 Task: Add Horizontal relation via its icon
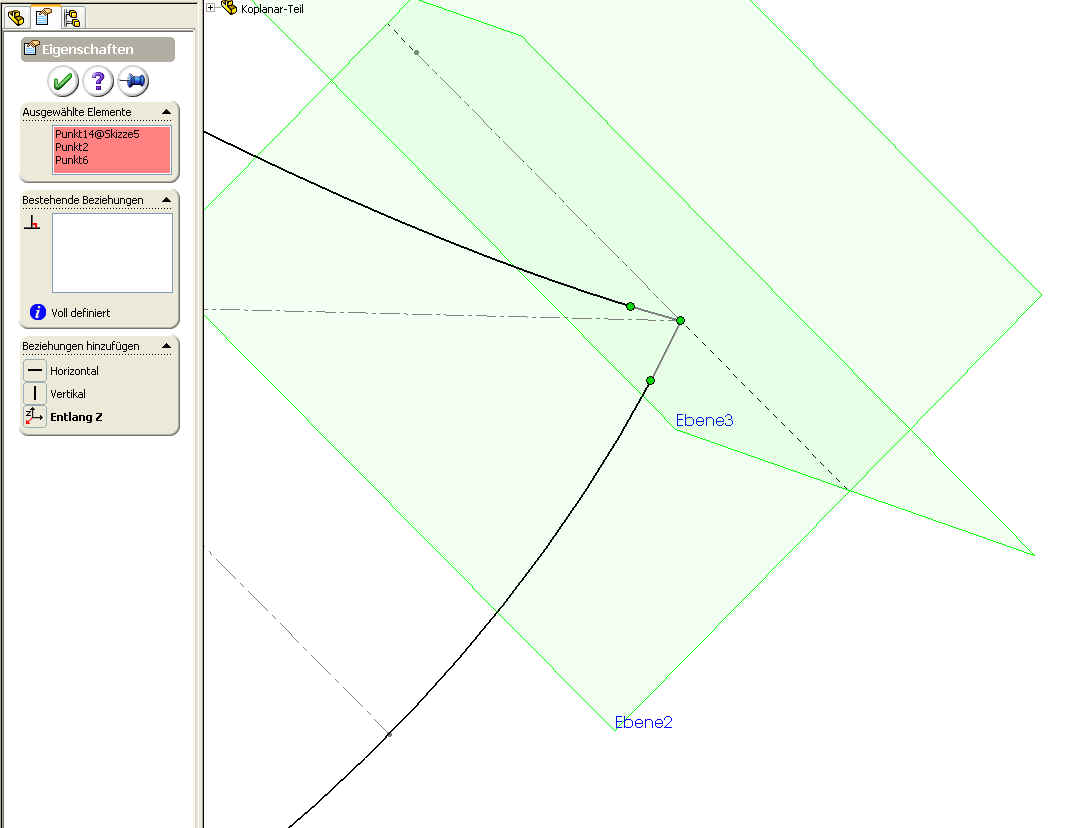pos(35,370)
